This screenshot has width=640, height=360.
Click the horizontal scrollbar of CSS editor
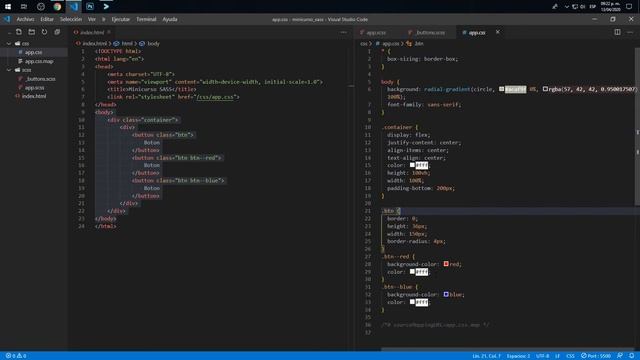pos(508,349)
